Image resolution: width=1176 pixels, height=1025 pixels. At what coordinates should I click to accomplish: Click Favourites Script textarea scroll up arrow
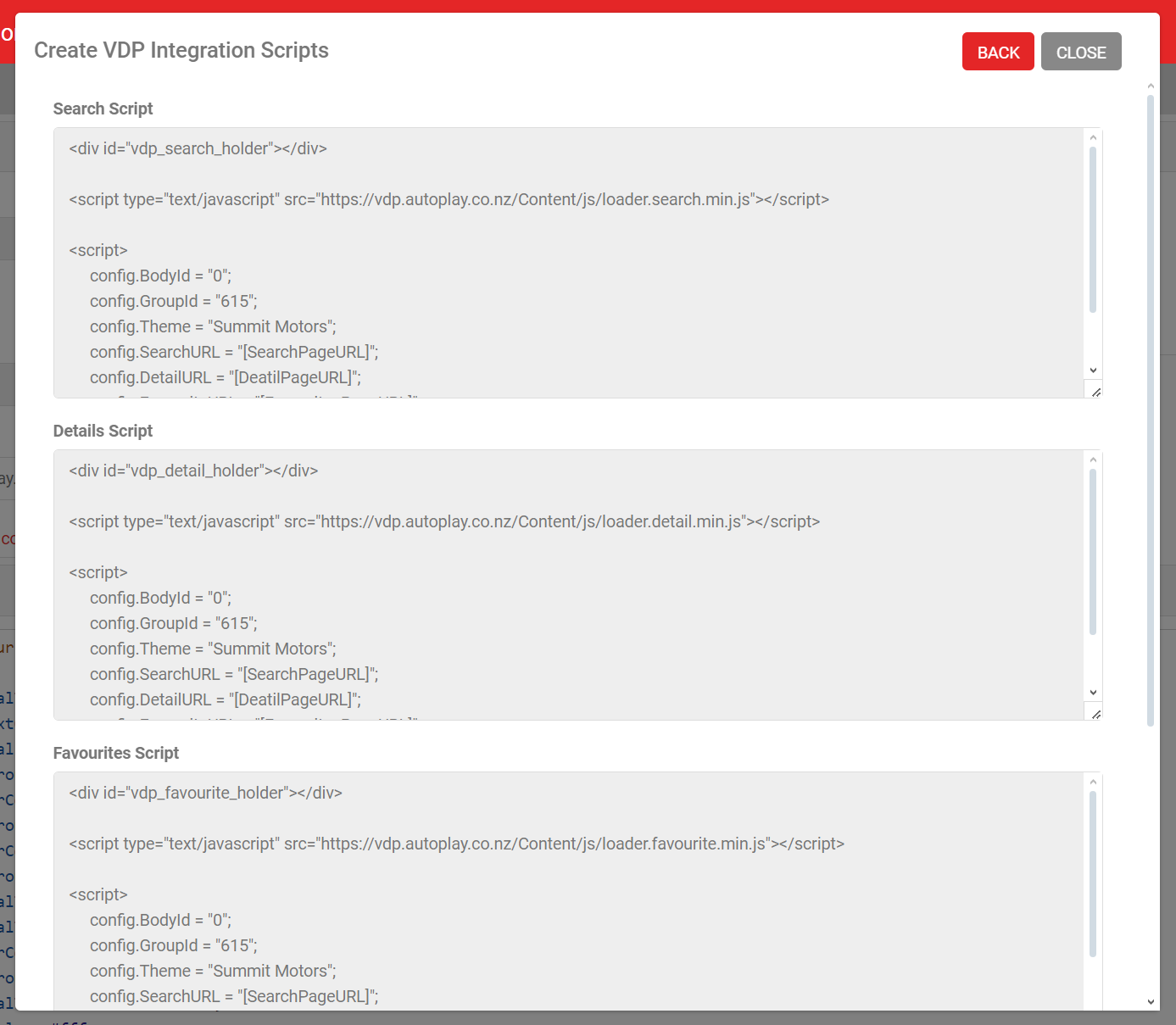[x=1093, y=782]
